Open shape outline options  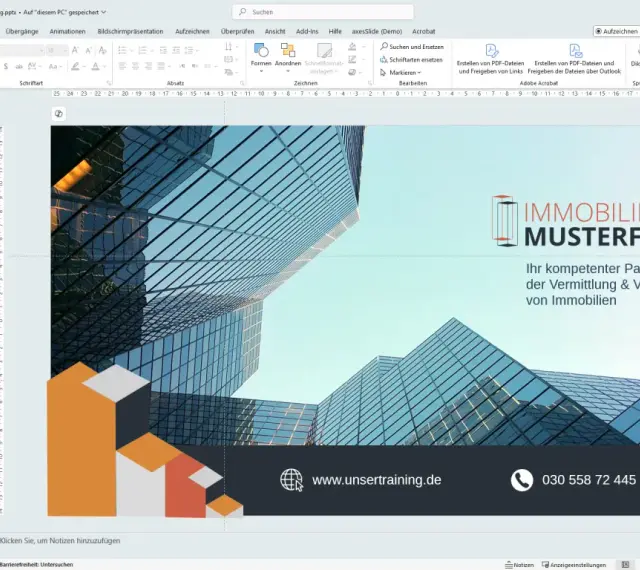coord(356,60)
